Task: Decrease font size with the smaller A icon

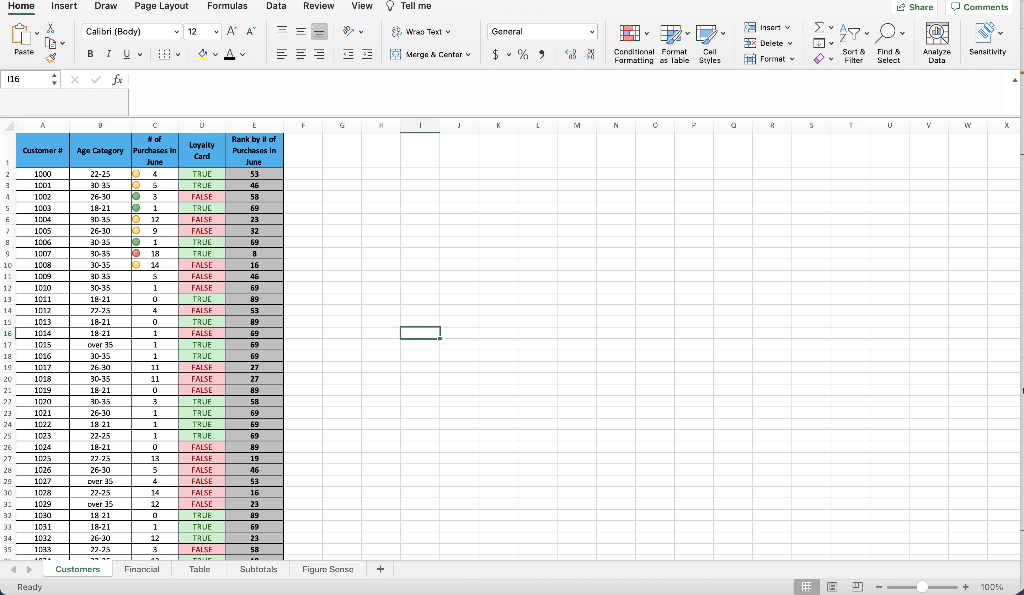Action: (x=251, y=31)
